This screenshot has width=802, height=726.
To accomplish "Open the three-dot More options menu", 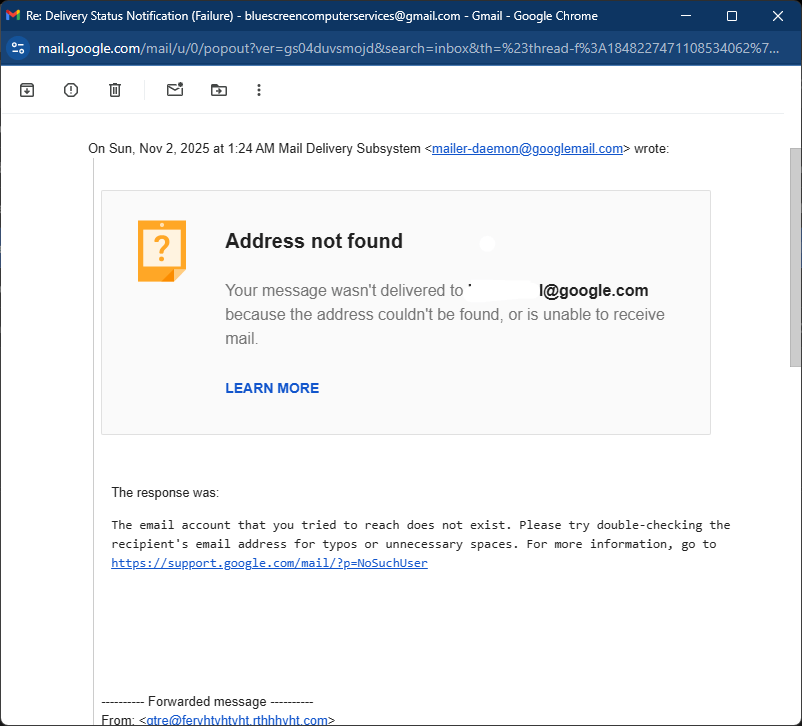I will pos(259,90).
